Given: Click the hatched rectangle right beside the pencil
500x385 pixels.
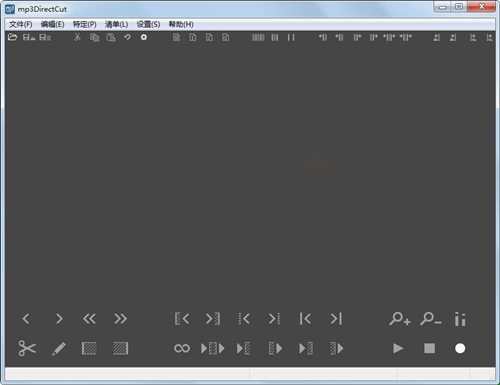Looking at the screenshot, I should click(x=89, y=349).
